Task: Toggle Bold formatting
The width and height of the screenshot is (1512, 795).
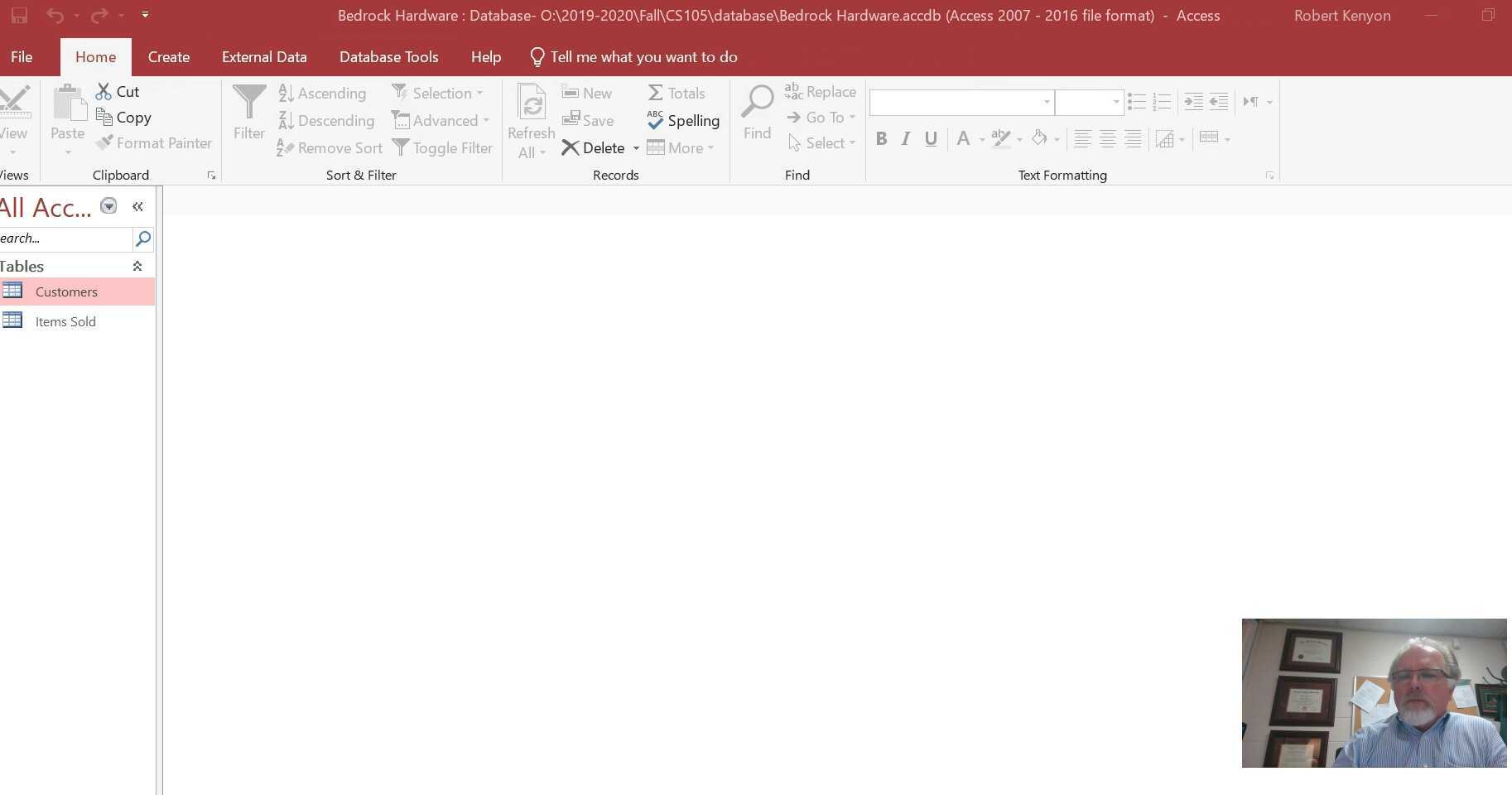Action: 881,138
